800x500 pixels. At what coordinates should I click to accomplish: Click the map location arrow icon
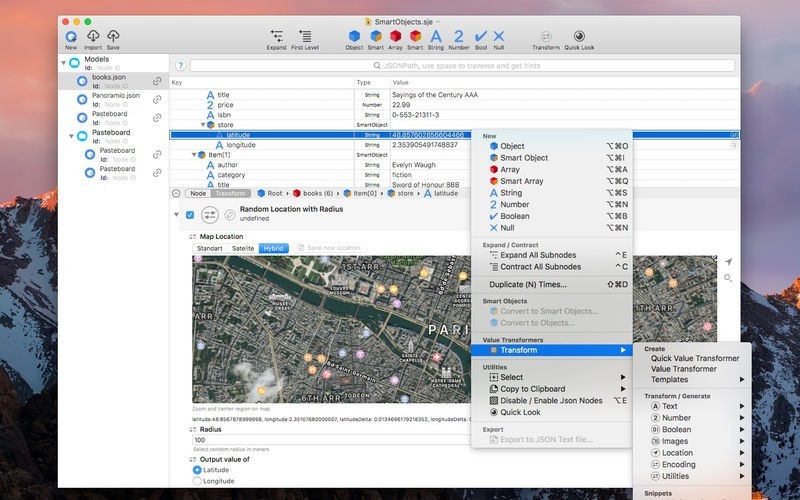[728, 262]
